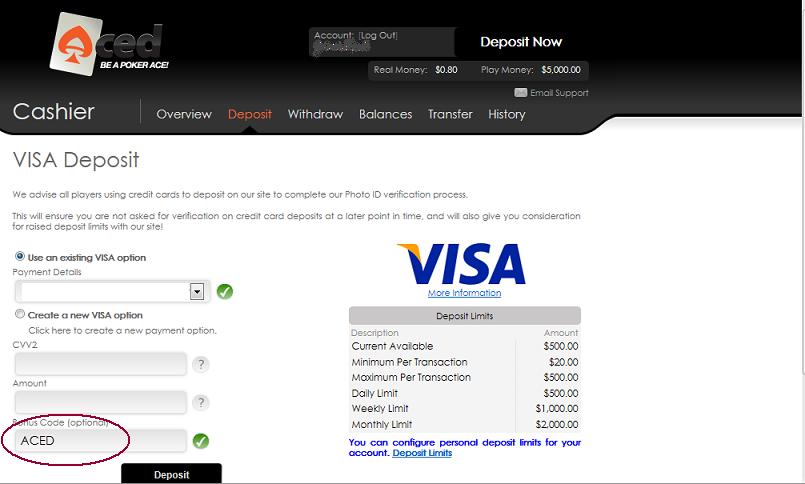The image size is (805, 484).
Task: Focus the Amount input field
Action: tap(101, 402)
